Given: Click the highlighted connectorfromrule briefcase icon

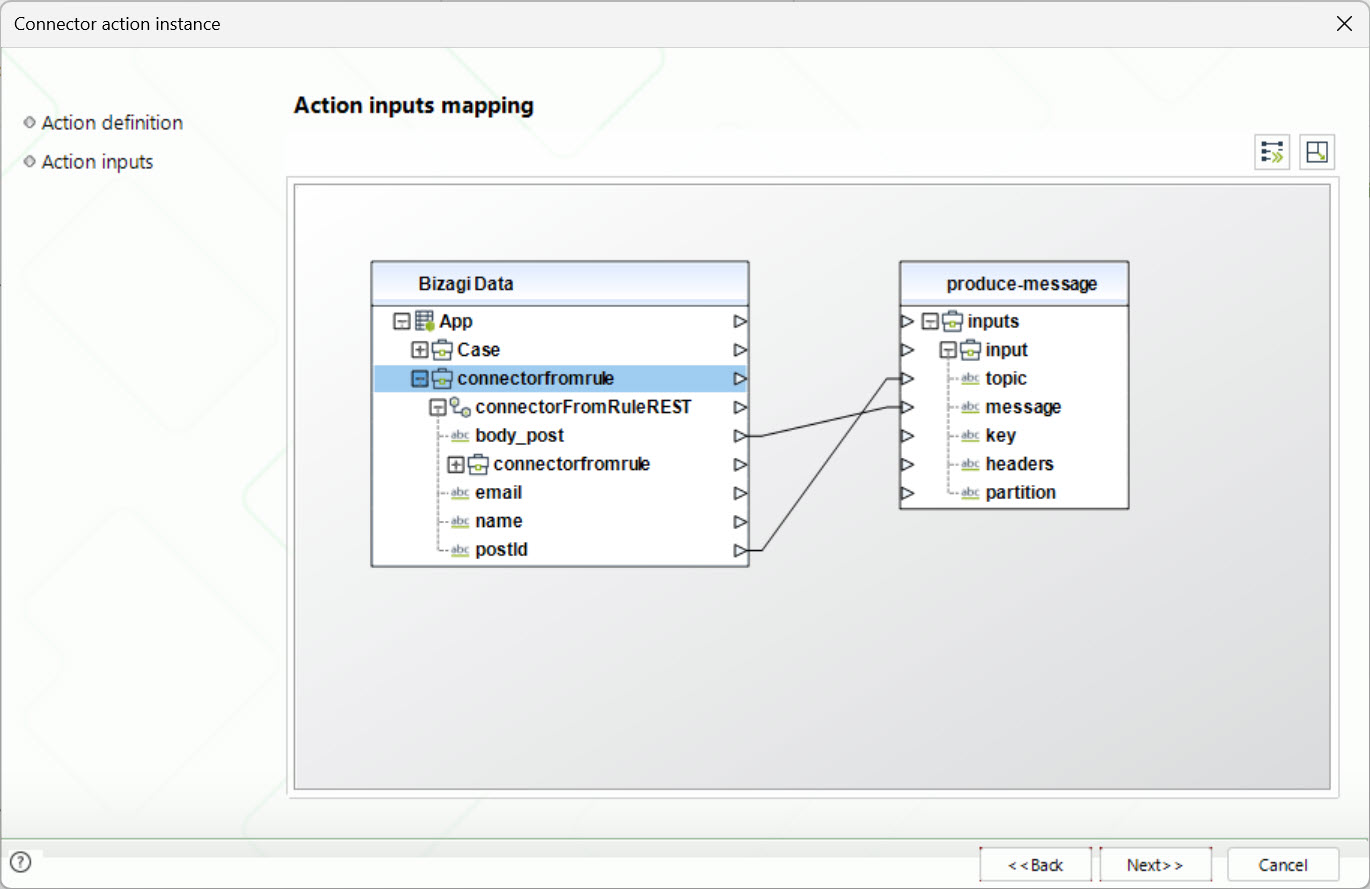Looking at the screenshot, I should 442,378.
